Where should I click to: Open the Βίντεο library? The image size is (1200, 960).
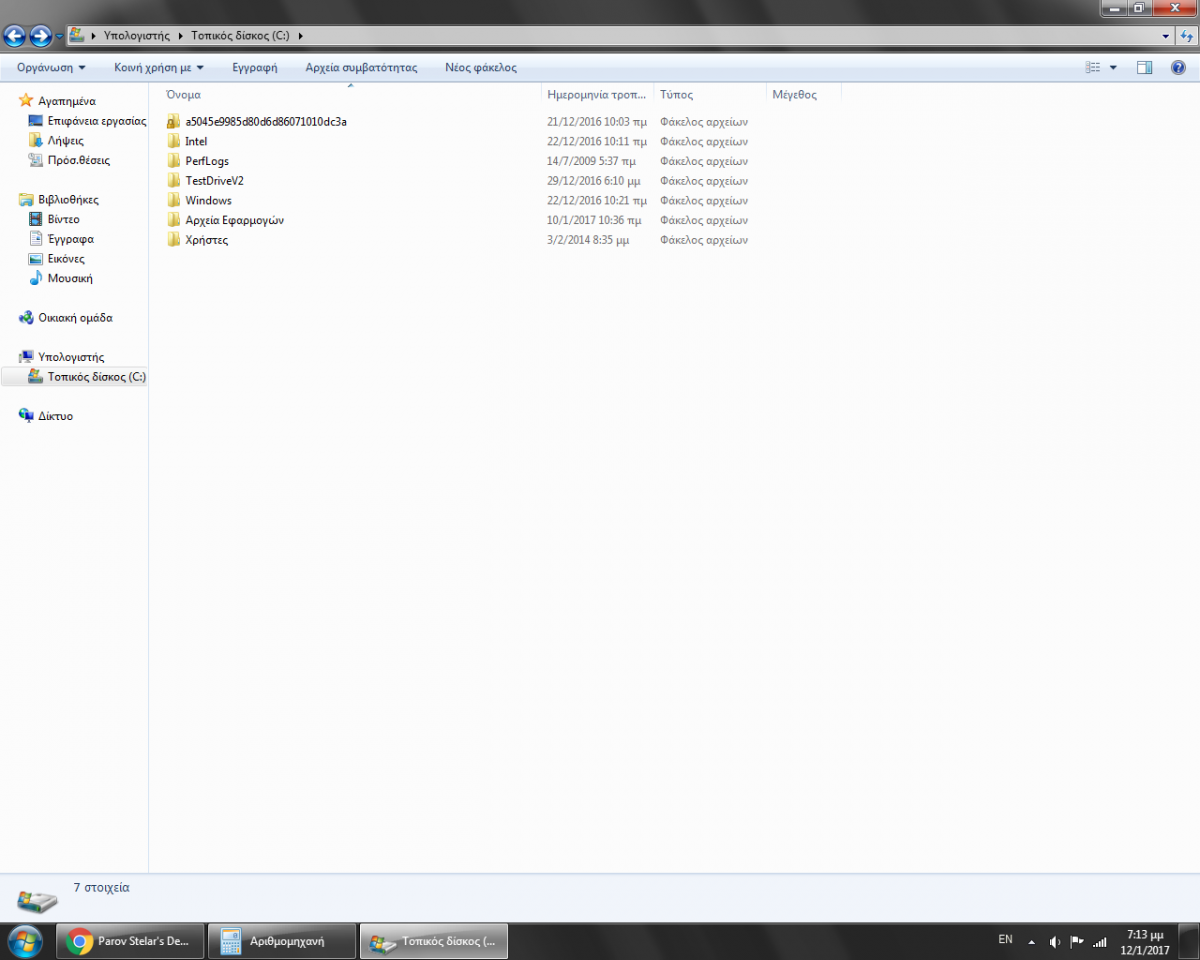click(x=63, y=219)
